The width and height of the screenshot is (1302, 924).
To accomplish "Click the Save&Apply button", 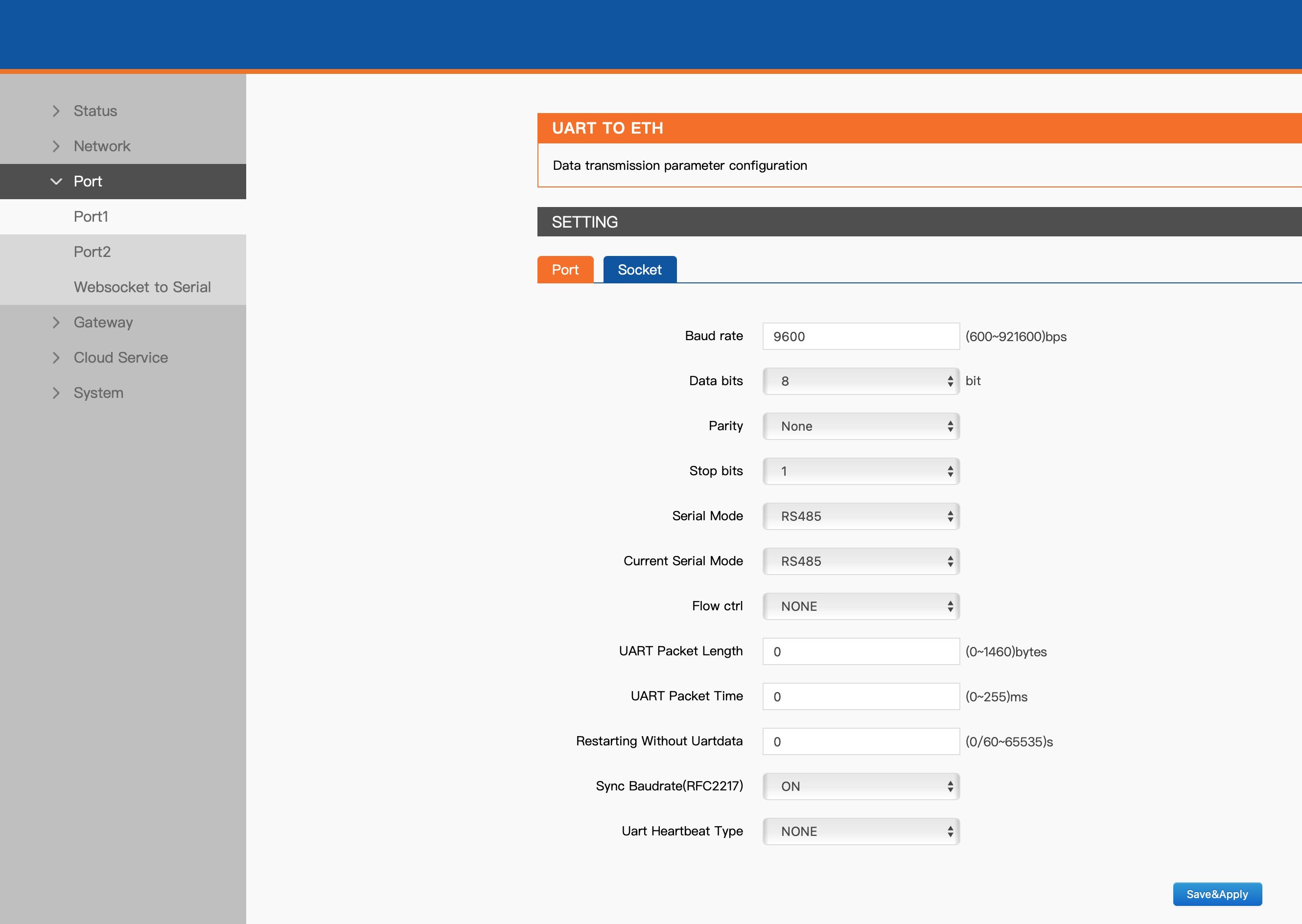I will (x=1217, y=894).
